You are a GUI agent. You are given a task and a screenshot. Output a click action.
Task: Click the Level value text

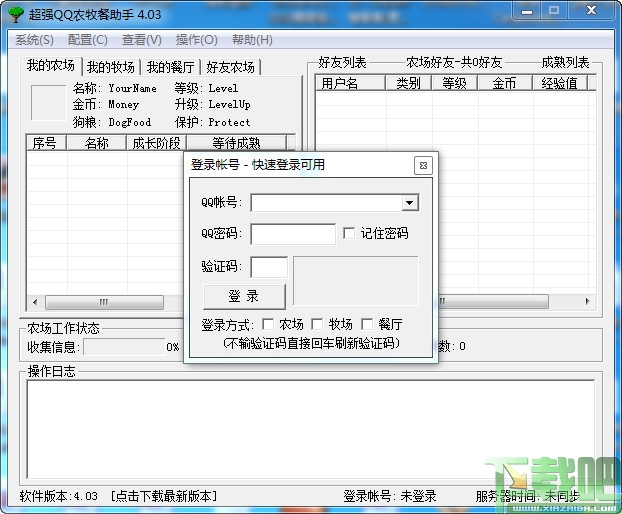click(223, 88)
